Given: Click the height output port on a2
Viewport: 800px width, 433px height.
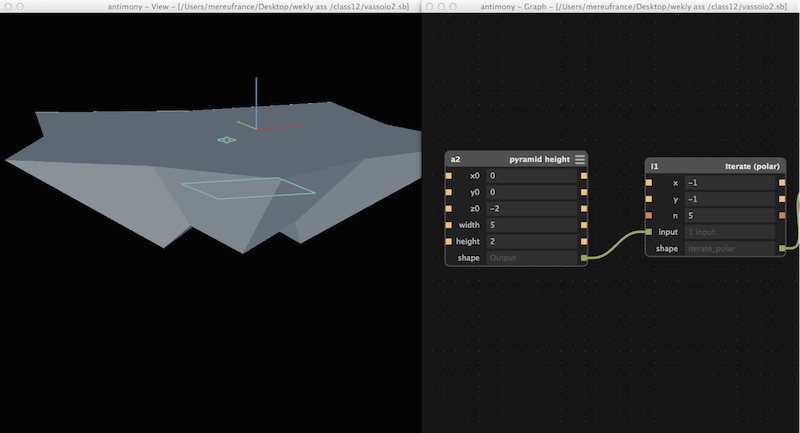Looking at the screenshot, I should click(584, 241).
